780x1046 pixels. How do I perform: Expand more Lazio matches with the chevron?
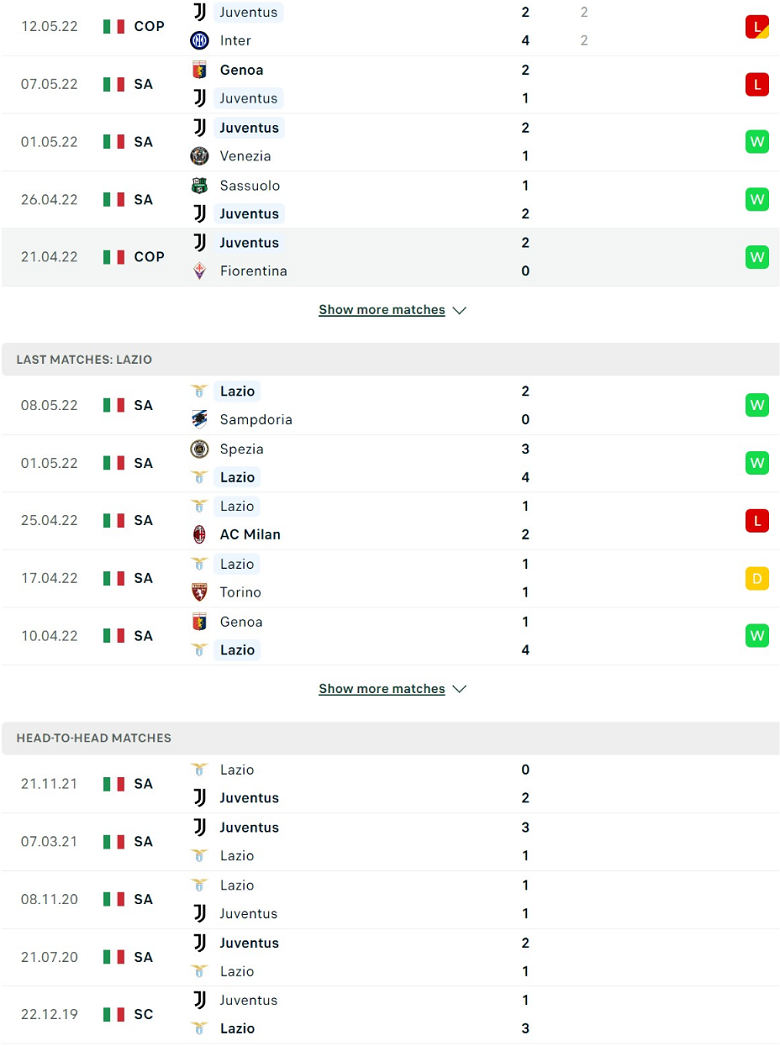tap(459, 689)
